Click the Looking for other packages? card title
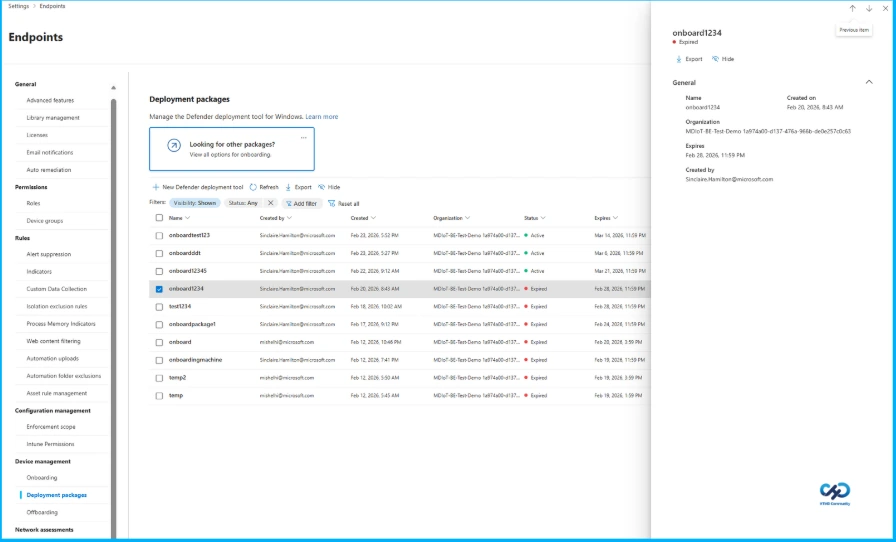This screenshot has width=896, height=542. click(x=232, y=145)
